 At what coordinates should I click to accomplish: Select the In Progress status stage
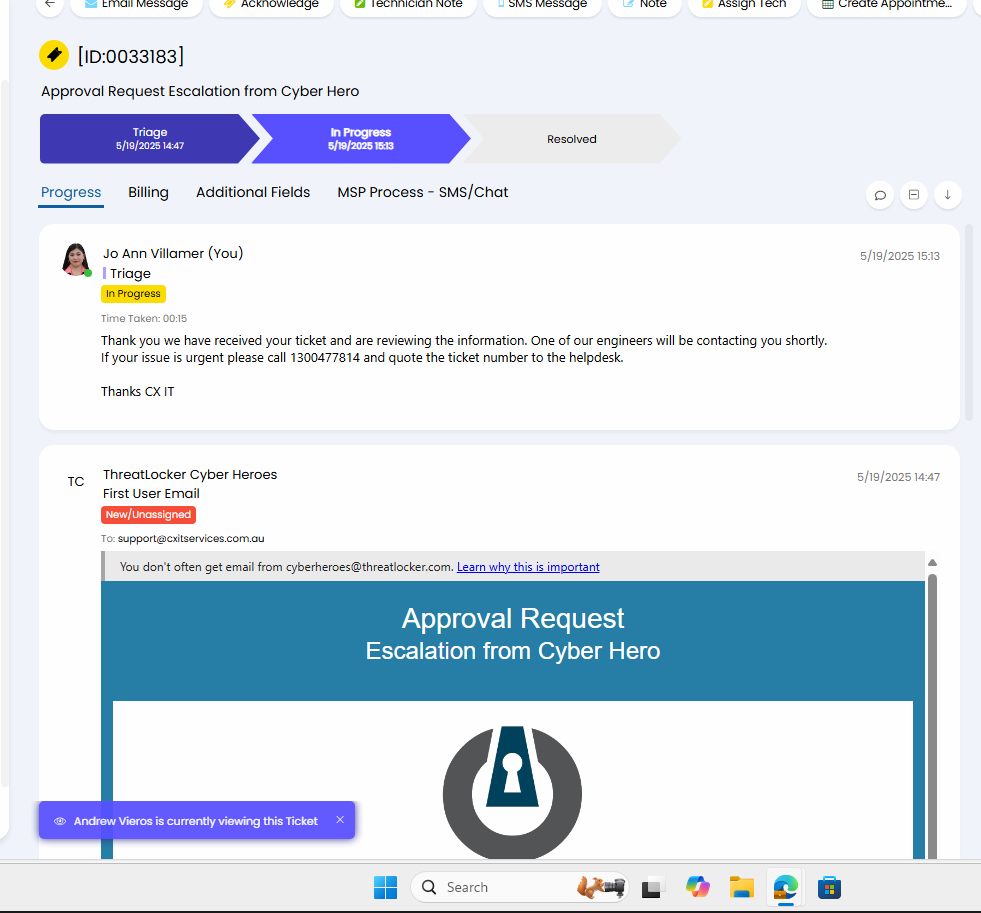pos(361,138)
